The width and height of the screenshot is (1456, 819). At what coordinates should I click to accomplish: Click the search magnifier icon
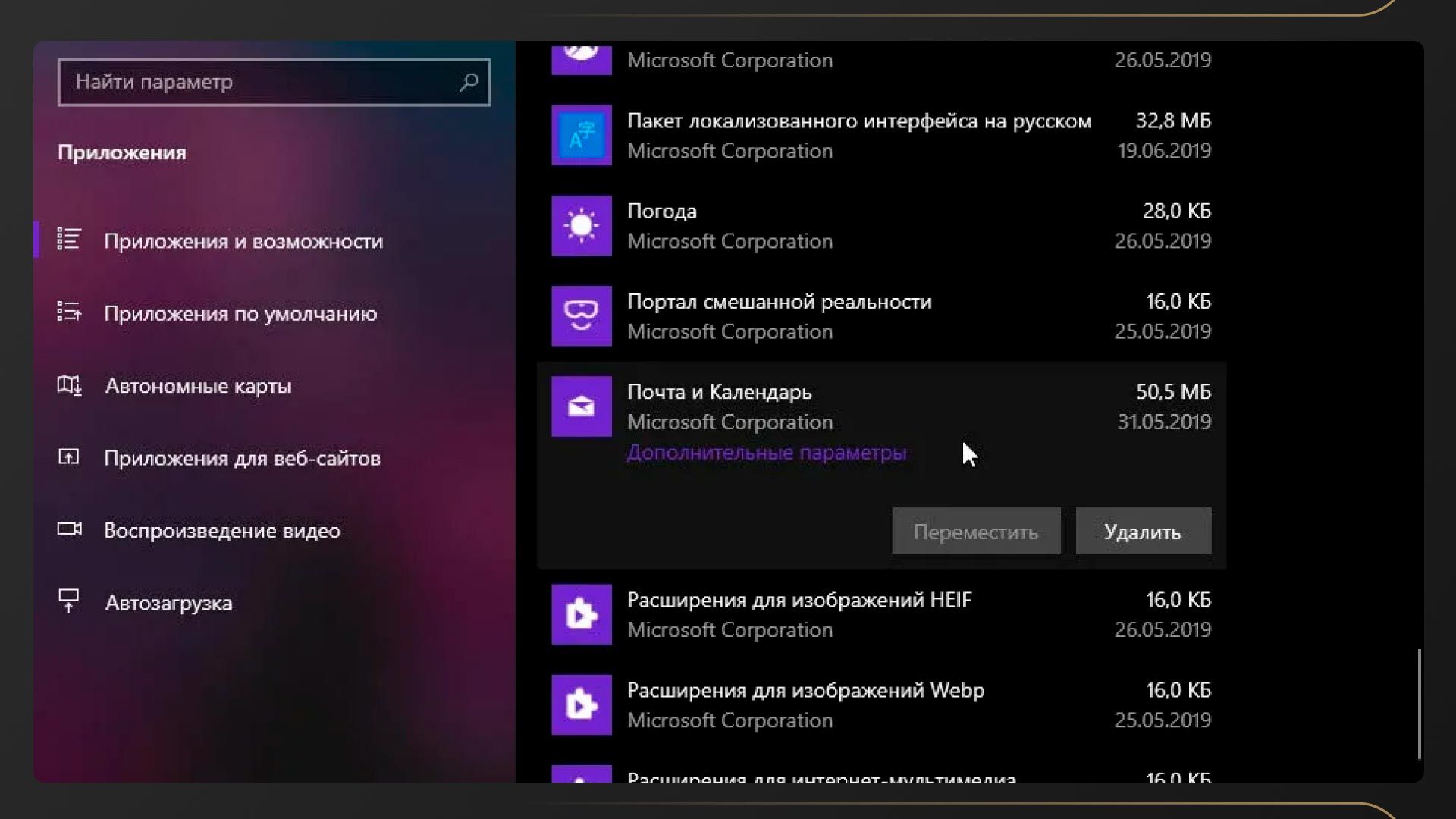[469, 81]
